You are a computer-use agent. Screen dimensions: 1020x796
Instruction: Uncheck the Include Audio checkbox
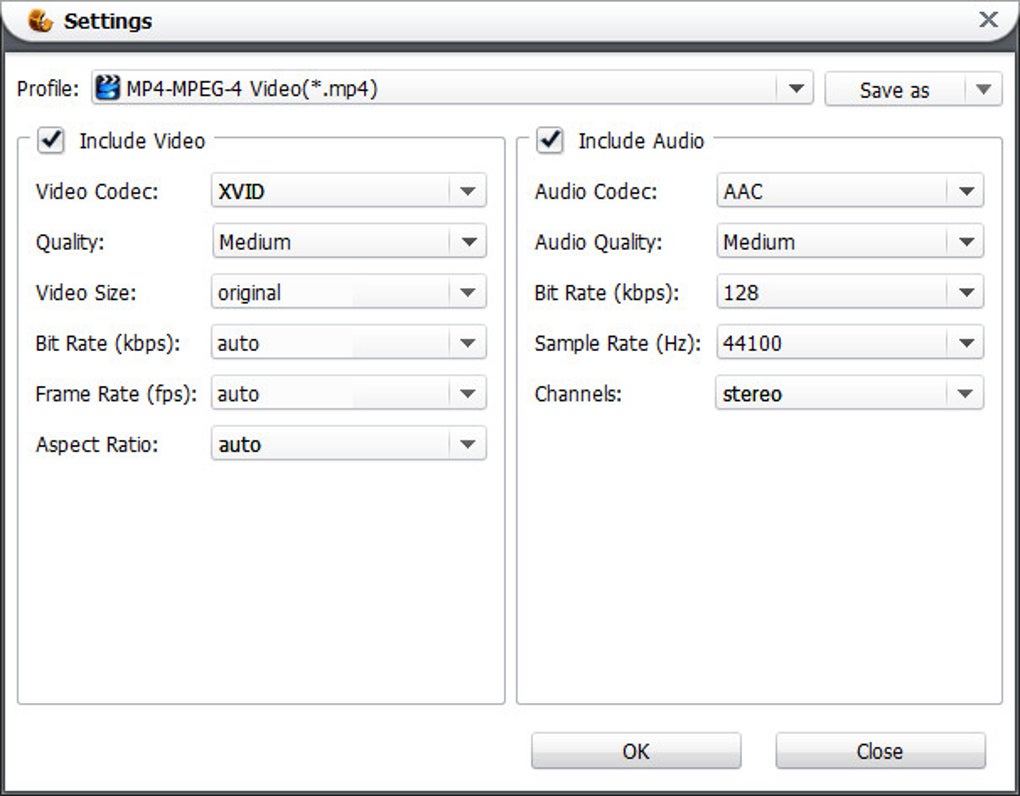549,140
